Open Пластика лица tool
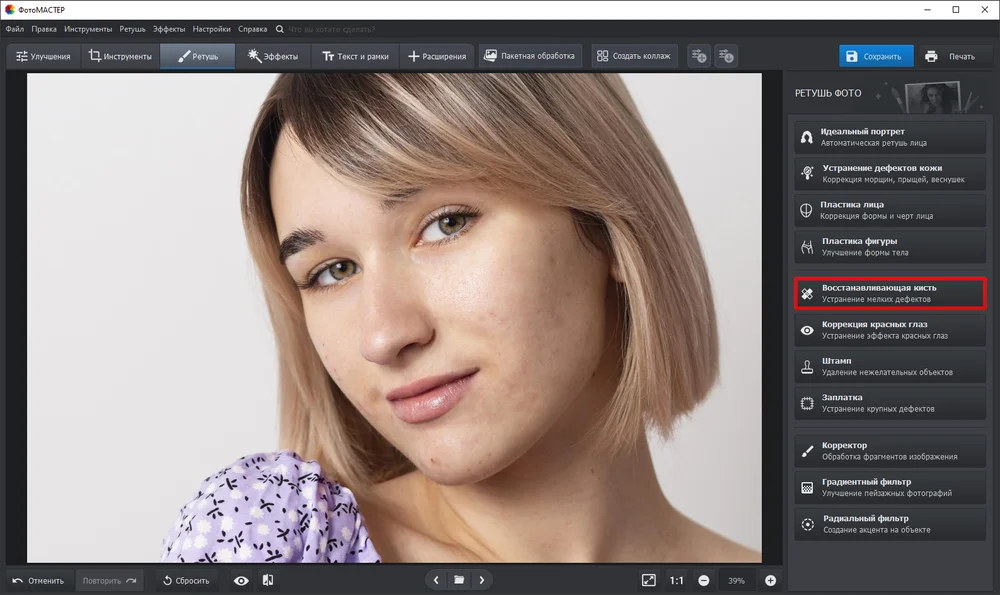The image size is (1000, 595). tap(890, 210)
